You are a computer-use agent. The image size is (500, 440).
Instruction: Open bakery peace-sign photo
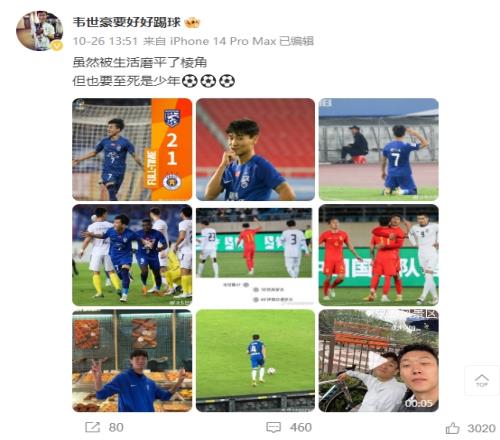click(x=132, y=361)
